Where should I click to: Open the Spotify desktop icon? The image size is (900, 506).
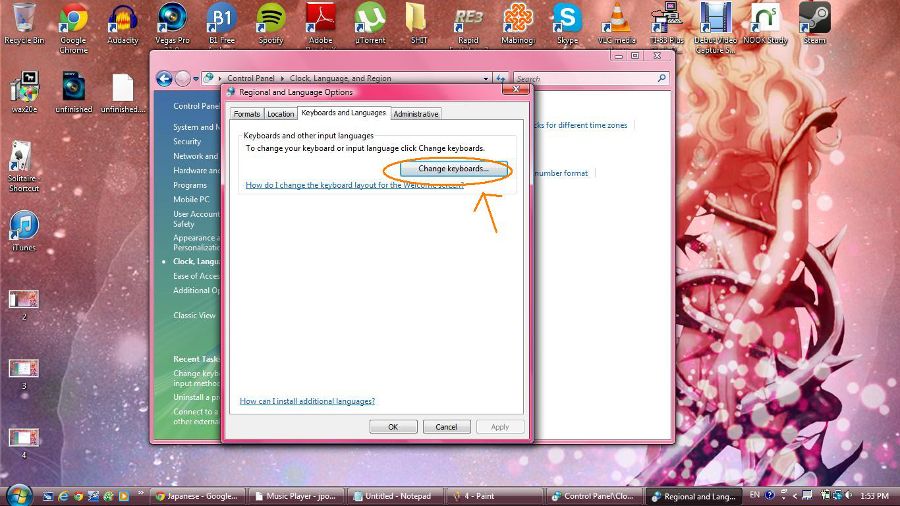(x=270, y=20)
